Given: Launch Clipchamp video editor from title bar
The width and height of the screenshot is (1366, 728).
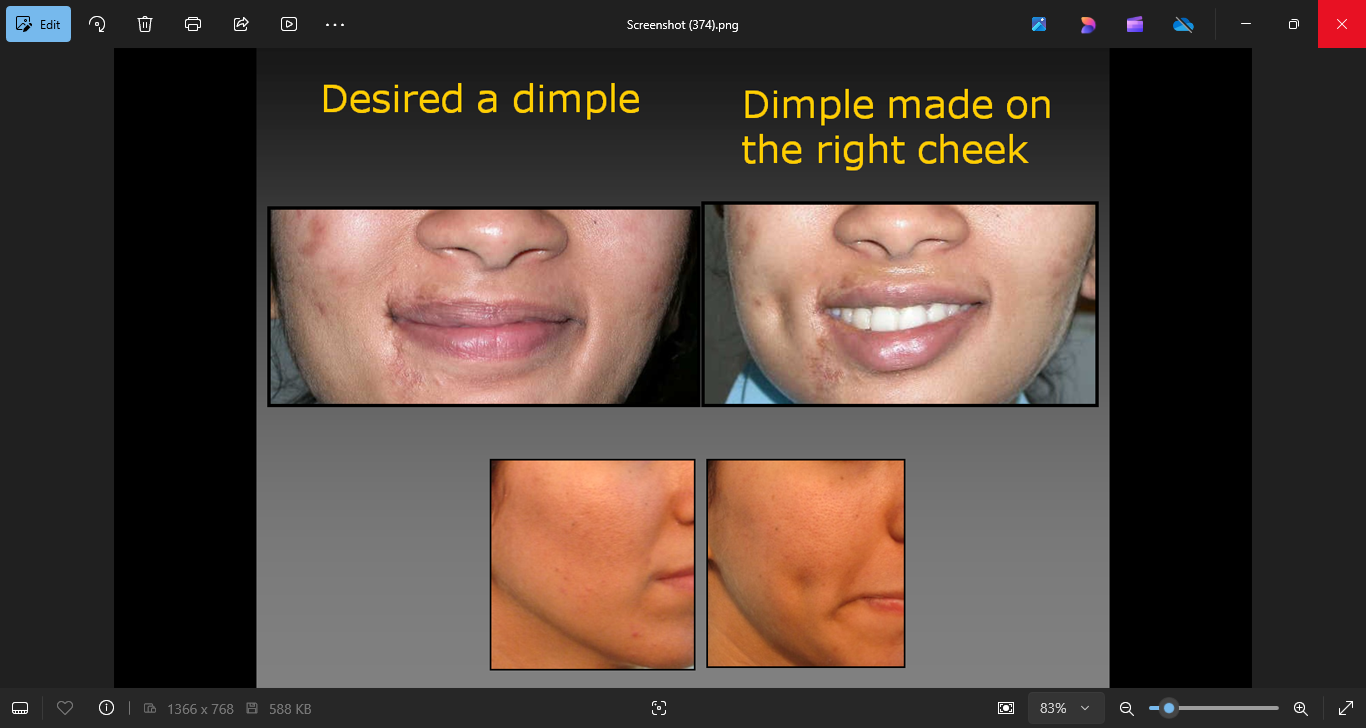Looking at the screenshot, I should (x=1135, y=24).
